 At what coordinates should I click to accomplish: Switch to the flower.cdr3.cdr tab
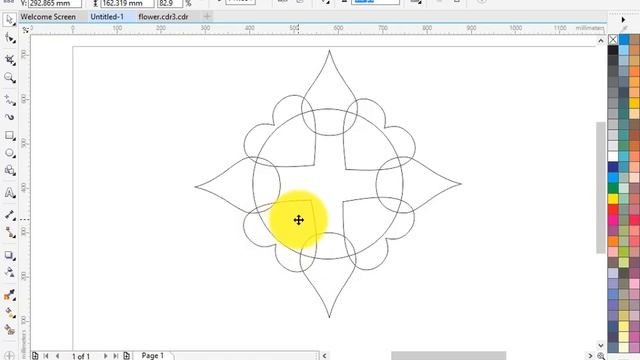pyautogui.click(x=163, y=17)
